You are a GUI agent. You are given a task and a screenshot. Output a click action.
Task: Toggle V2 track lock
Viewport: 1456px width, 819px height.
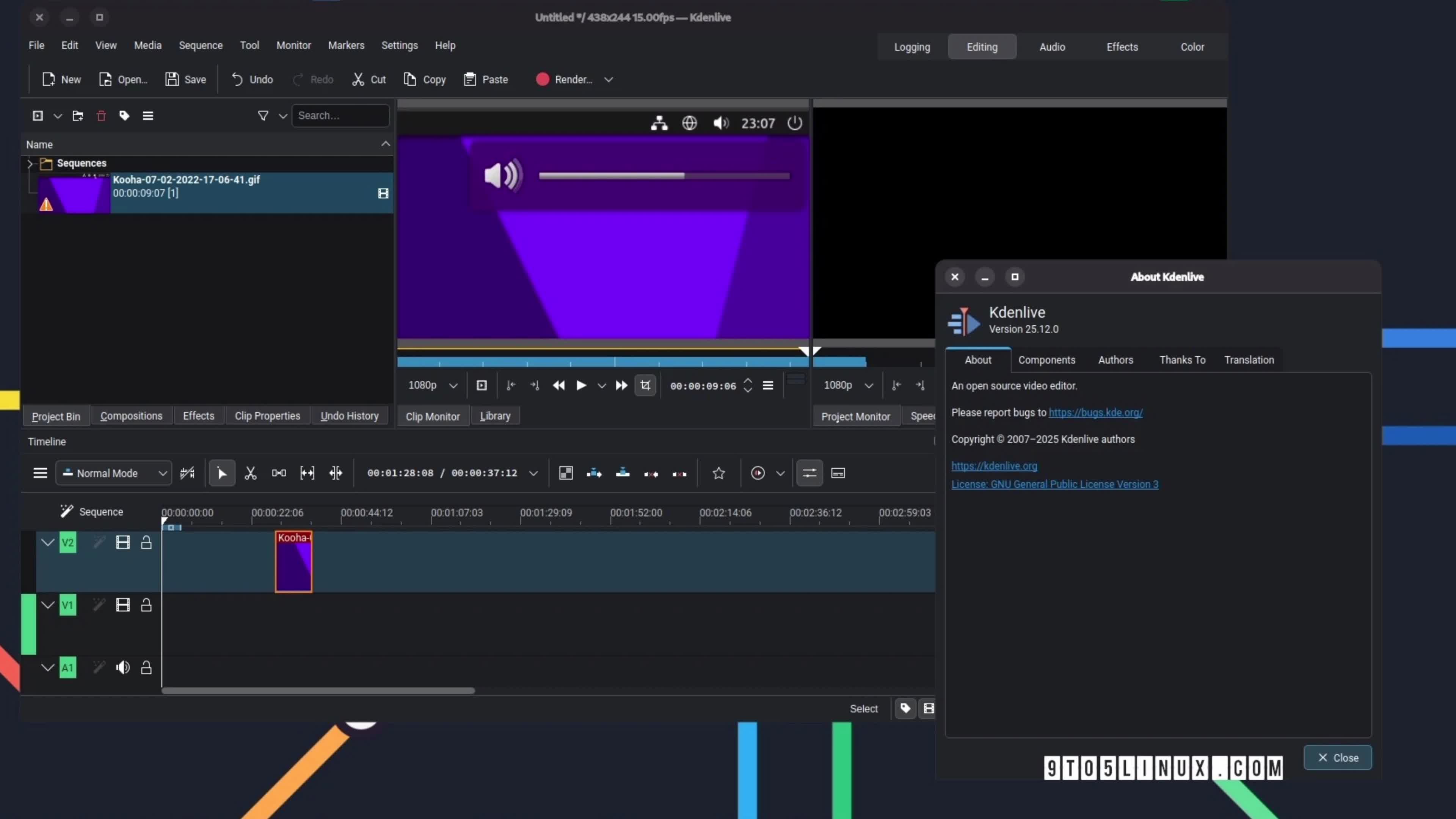146,543
